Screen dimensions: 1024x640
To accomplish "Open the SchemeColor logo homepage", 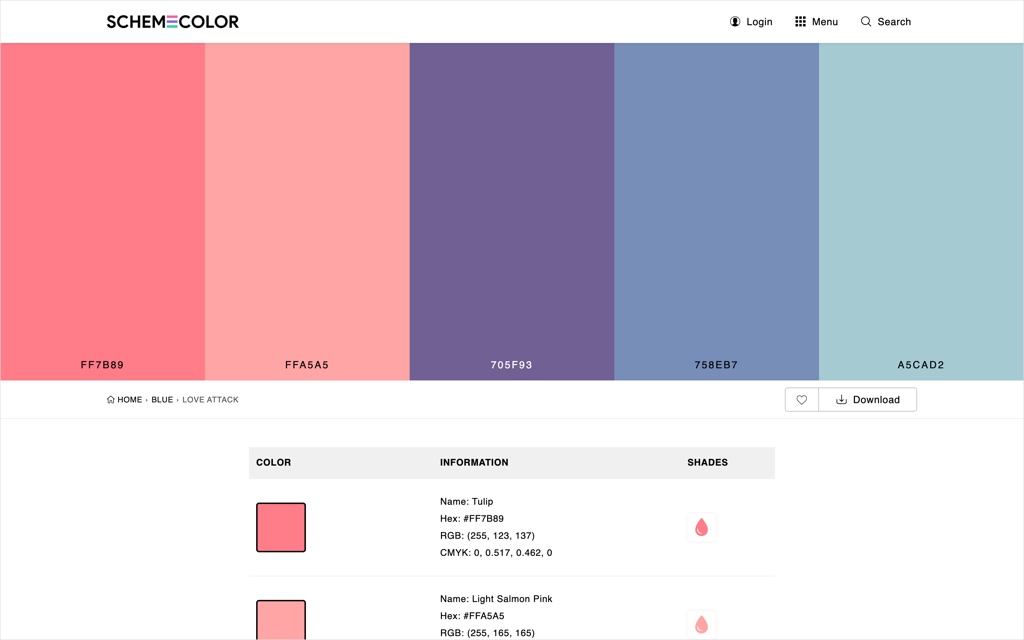I will coord(172,22).
